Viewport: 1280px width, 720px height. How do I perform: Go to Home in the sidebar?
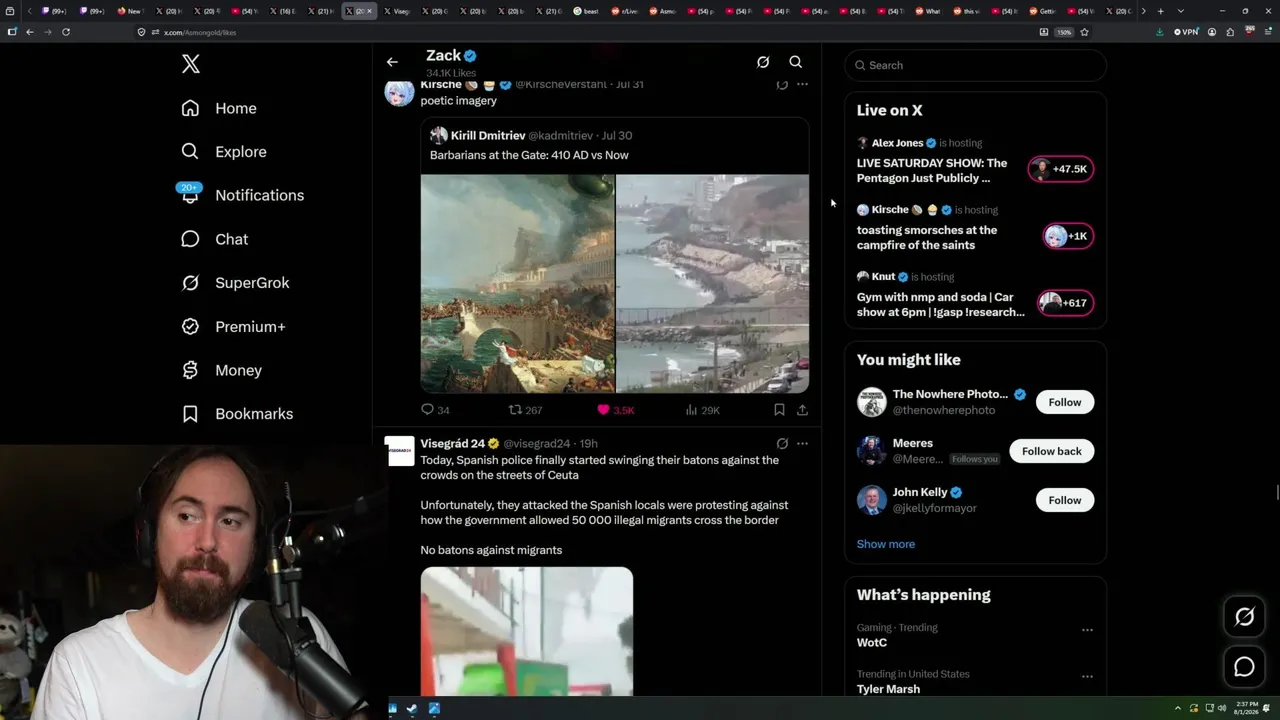(219, 108)
